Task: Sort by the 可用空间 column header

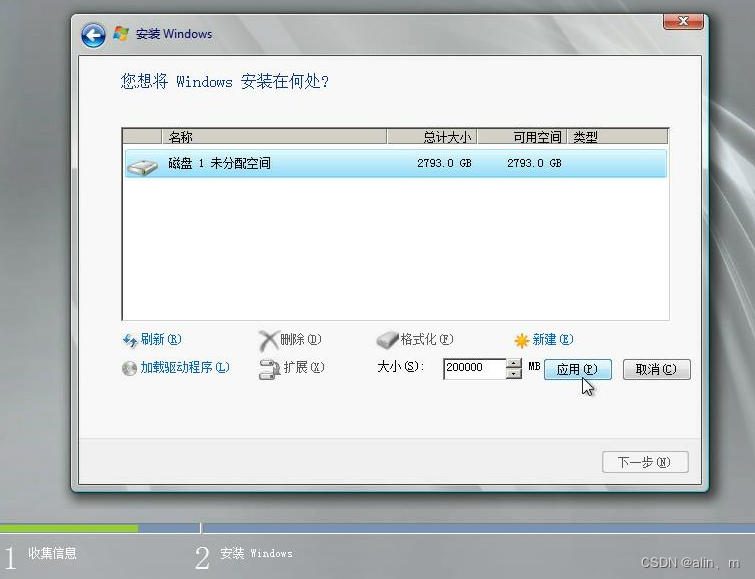Action: click(522, 137)
